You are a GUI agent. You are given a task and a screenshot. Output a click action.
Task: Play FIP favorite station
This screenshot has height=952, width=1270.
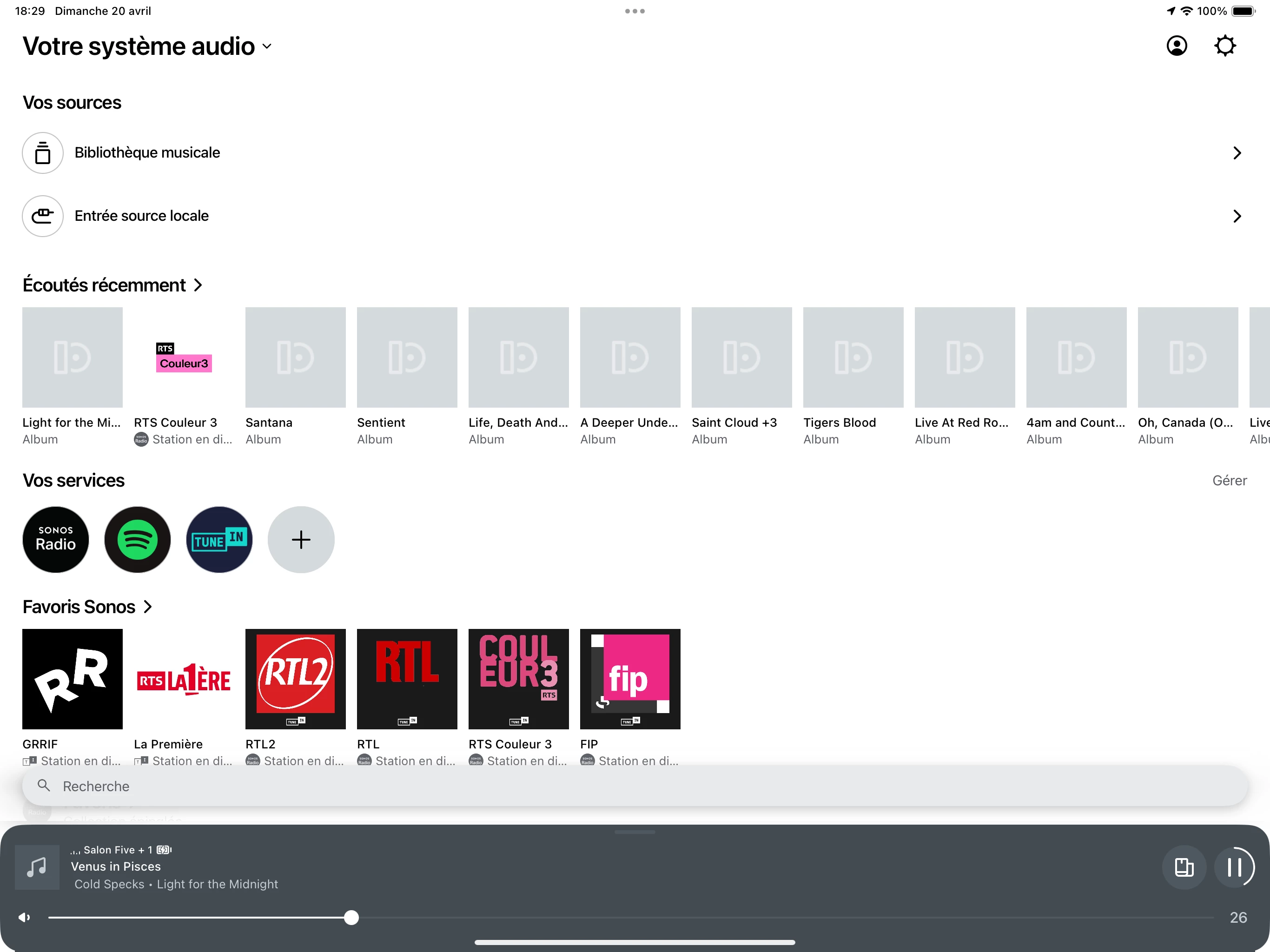pos(630,679)
